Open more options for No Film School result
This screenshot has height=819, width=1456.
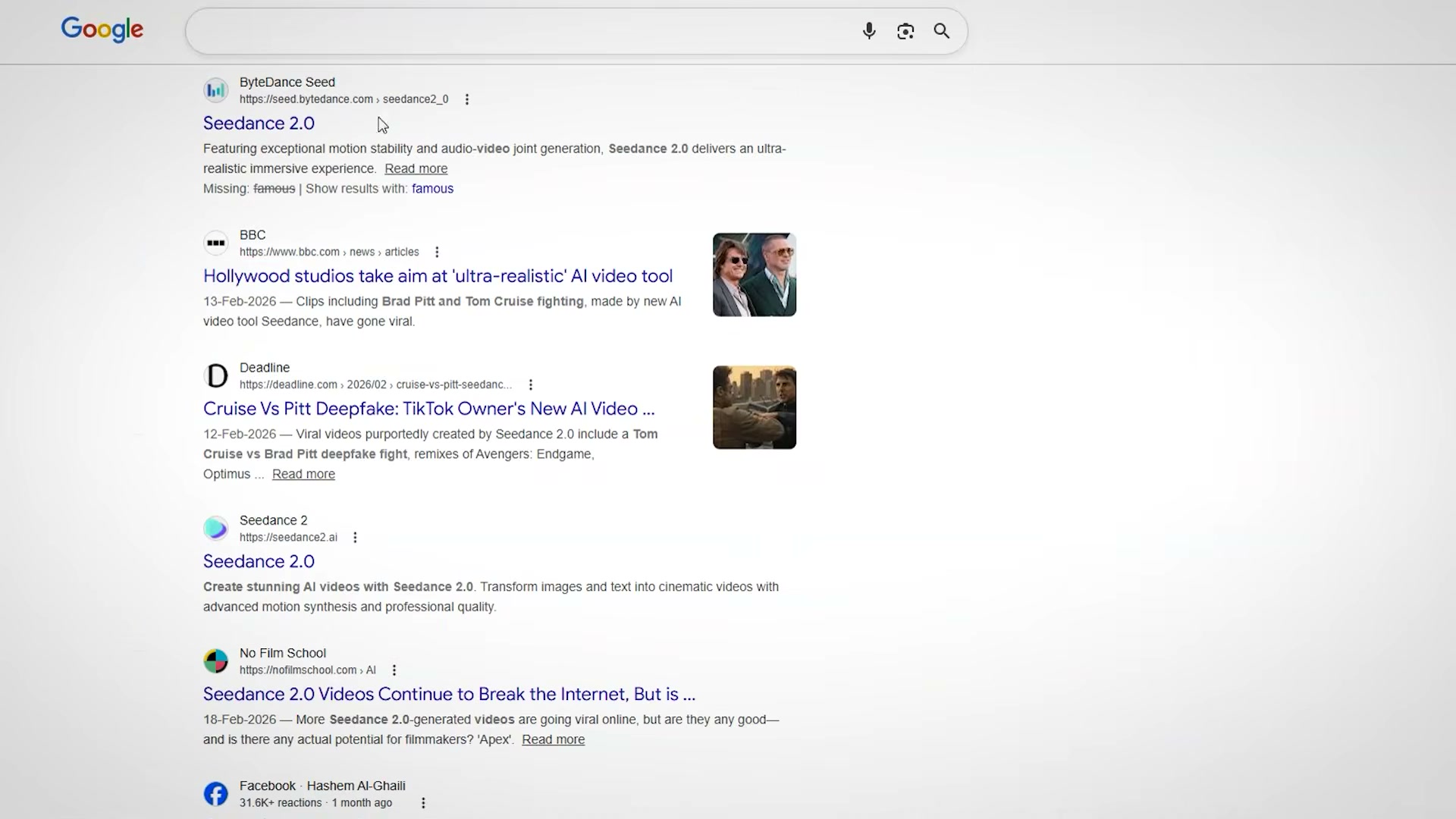[x=394, y=670]
